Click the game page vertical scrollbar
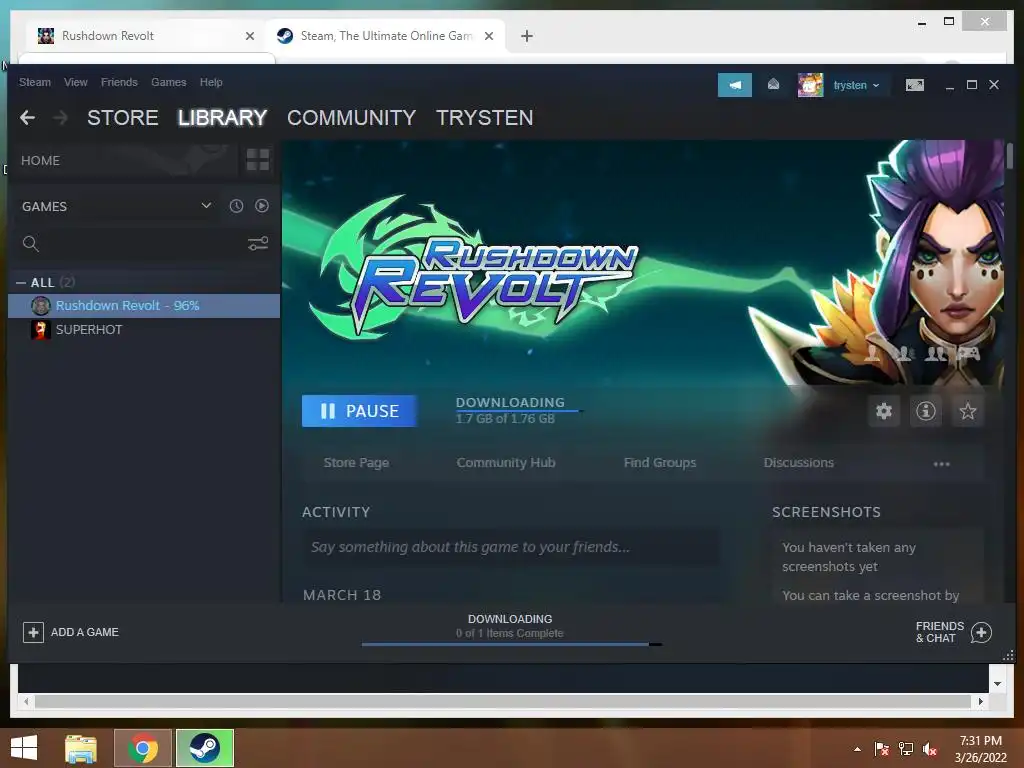Screen dimensions: 1024x768 1010,157
